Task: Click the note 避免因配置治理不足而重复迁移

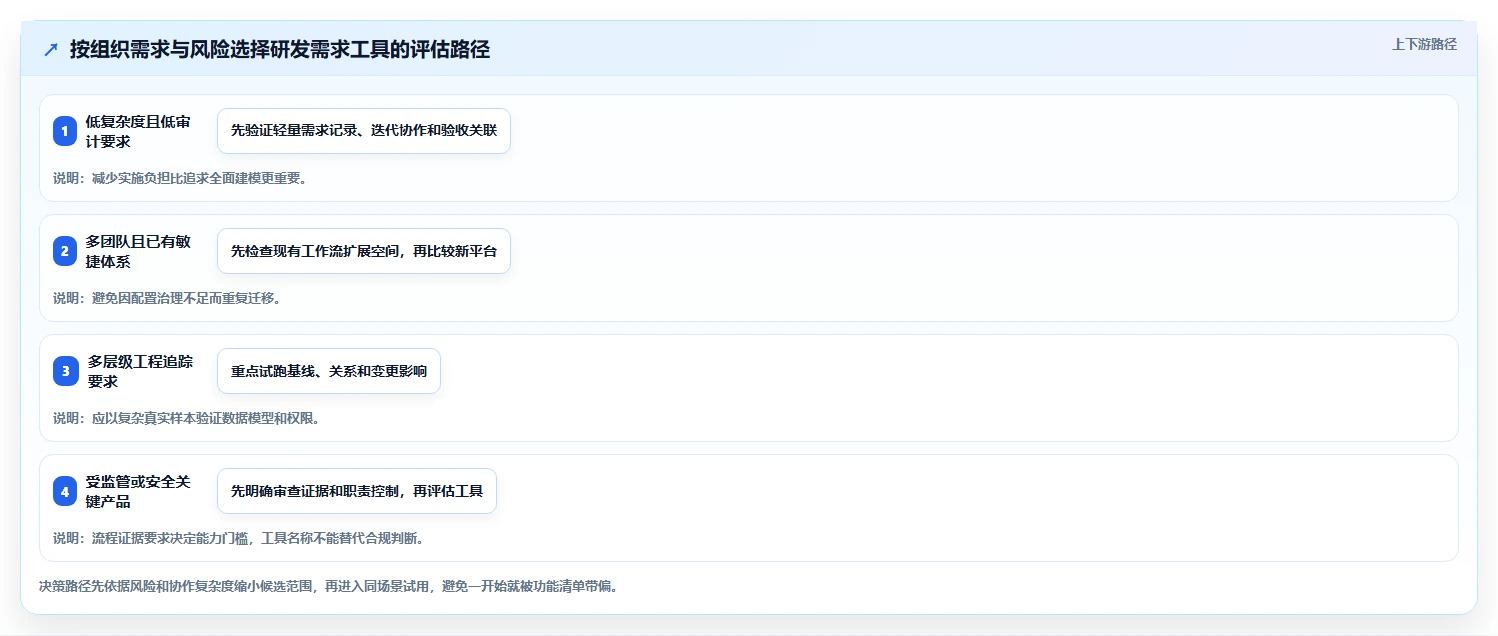Action: 166,298
